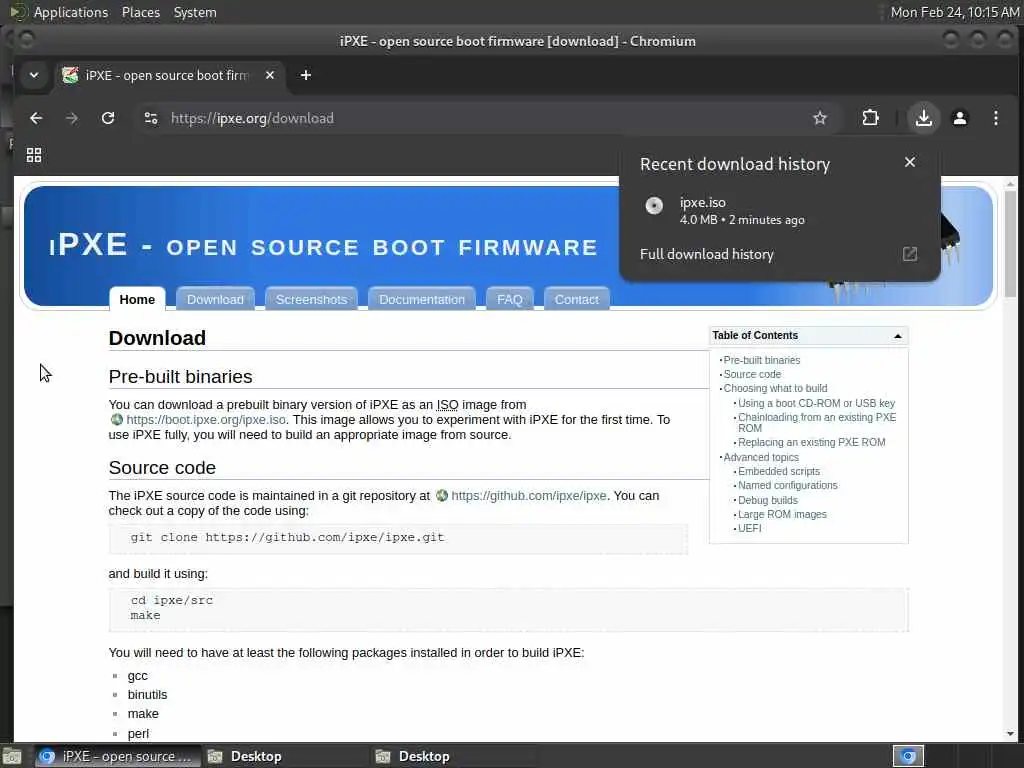
Task: Click the ipxe.iso download entry name
Action: coord(702,202)
